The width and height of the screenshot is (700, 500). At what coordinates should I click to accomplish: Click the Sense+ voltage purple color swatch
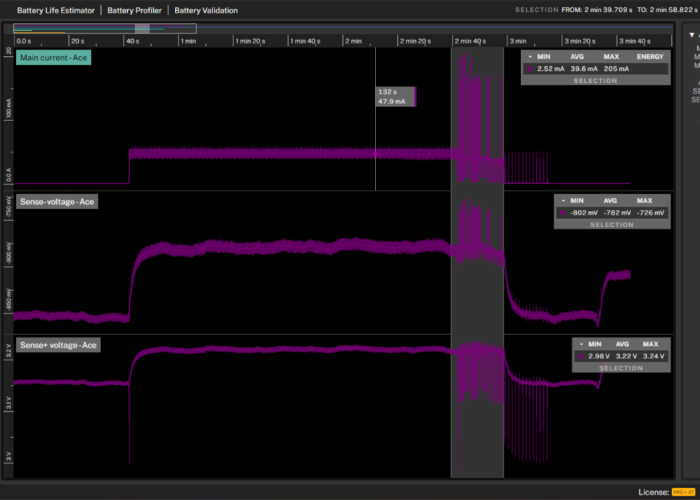580,356
